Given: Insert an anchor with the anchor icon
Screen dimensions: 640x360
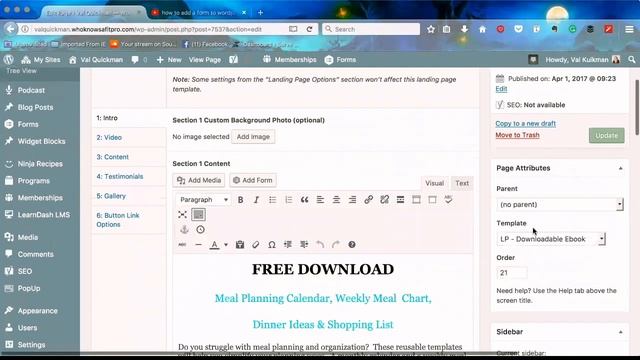Looking at the screenshot, I should tap(184, 229).
